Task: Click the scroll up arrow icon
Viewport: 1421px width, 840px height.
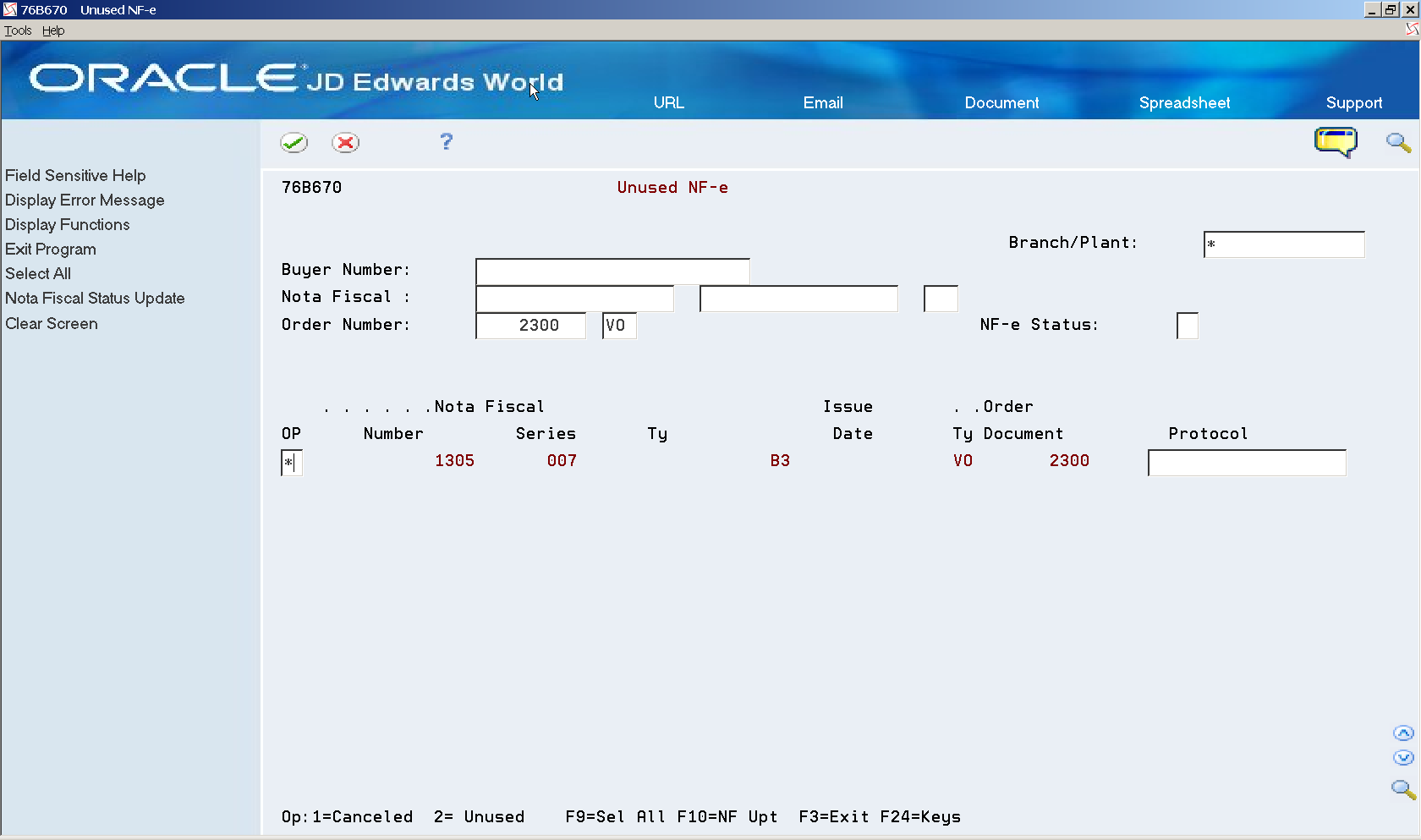Action: click(1403, 733)
